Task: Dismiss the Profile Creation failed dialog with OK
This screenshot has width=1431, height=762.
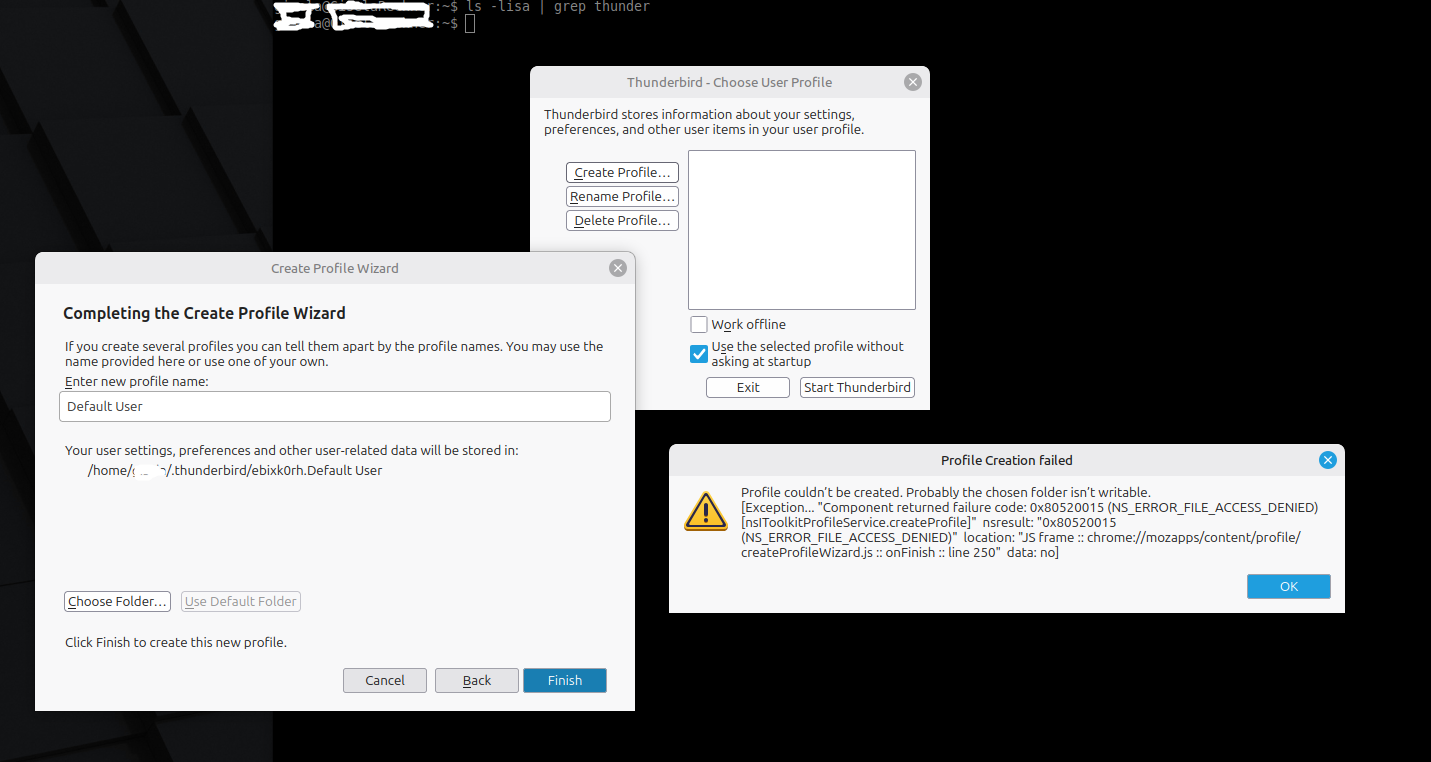Action: click(1289, 586)
